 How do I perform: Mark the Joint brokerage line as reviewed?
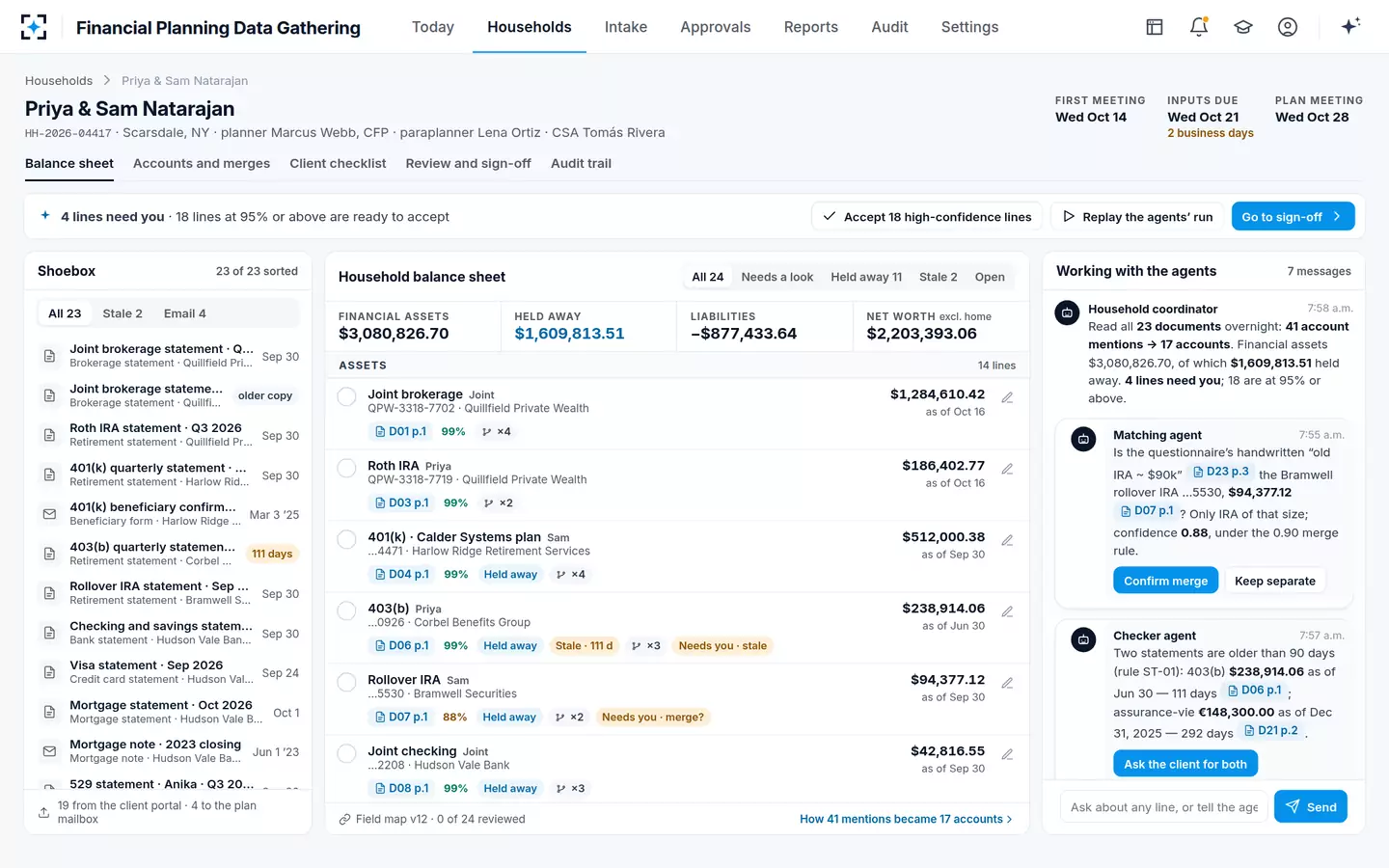347,397
